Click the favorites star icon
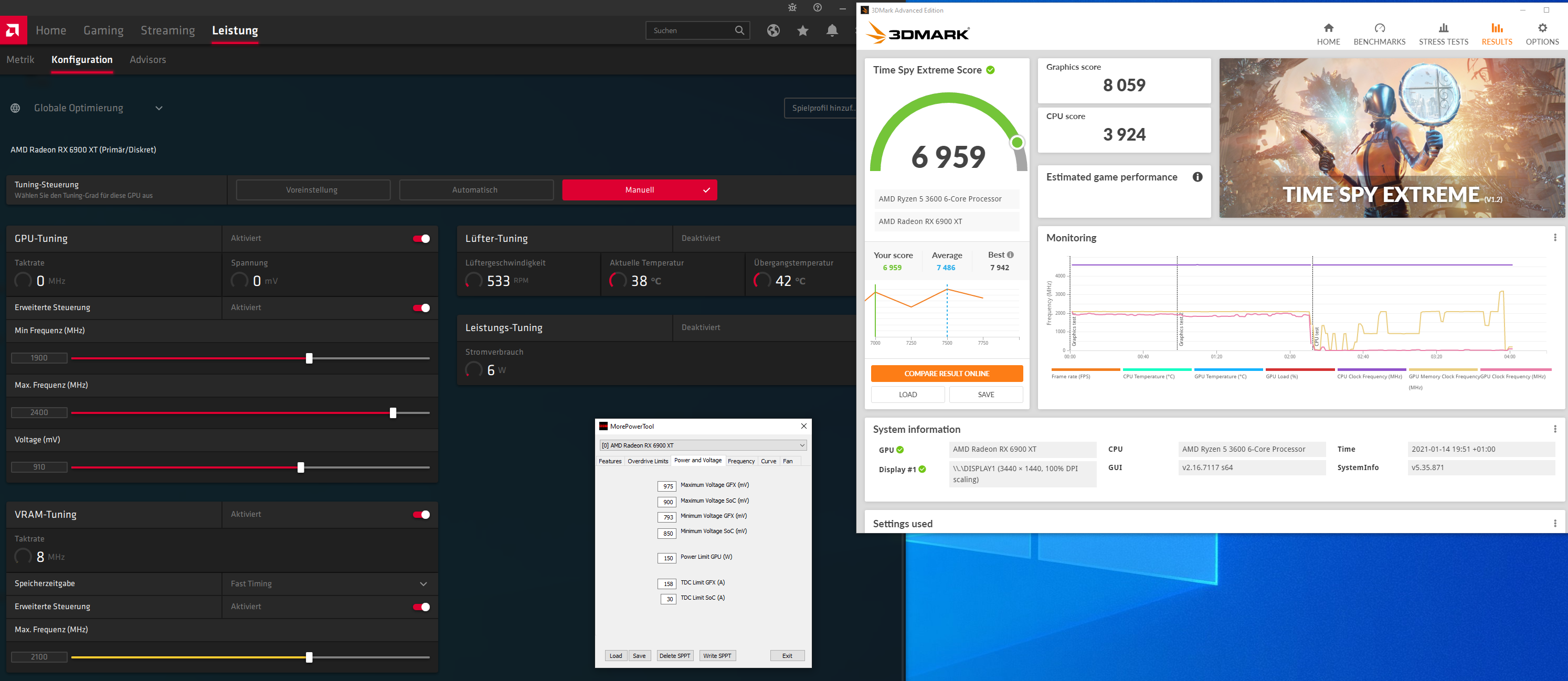 point(803,30)
